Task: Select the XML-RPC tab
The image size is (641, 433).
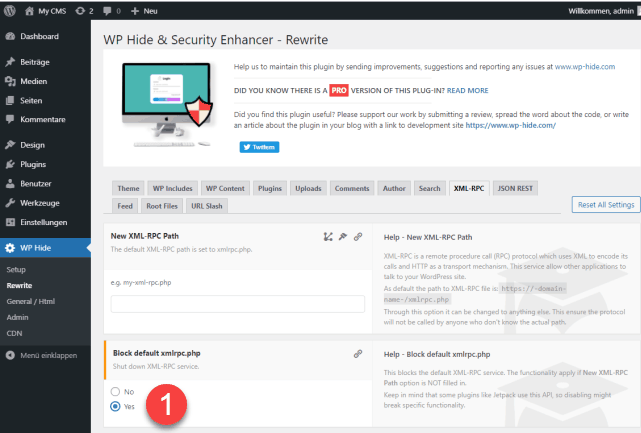Action: (x=469, y=188)
